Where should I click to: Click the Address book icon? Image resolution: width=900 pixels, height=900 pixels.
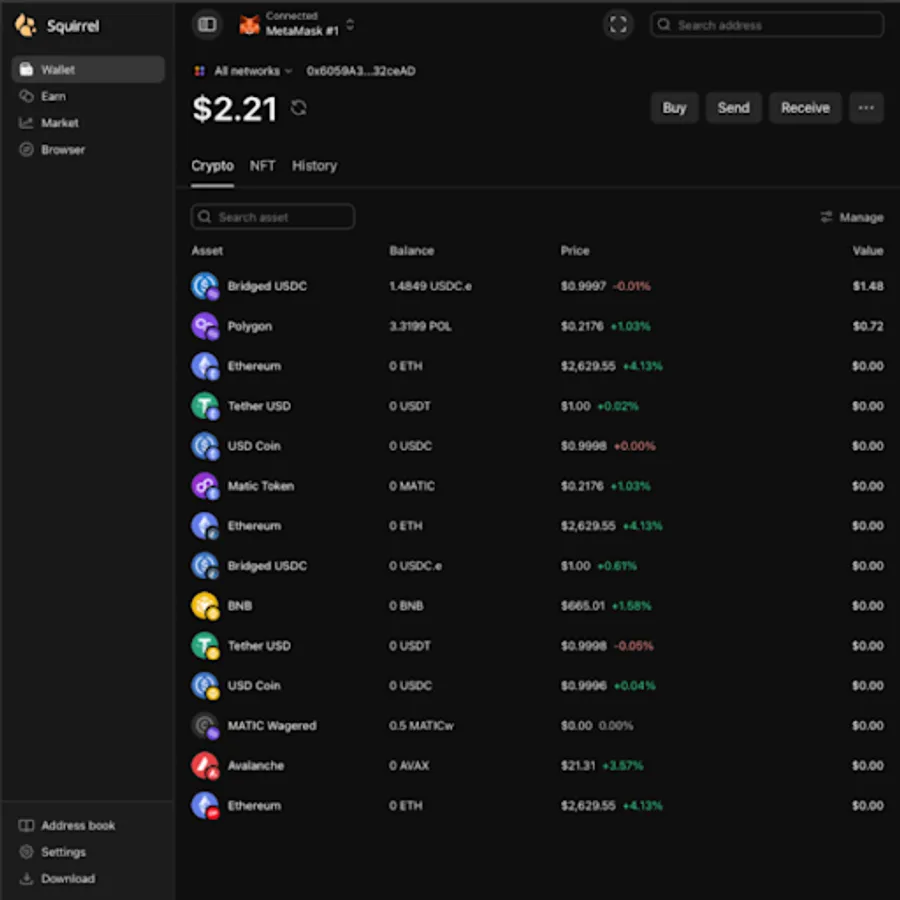point(26,825)
